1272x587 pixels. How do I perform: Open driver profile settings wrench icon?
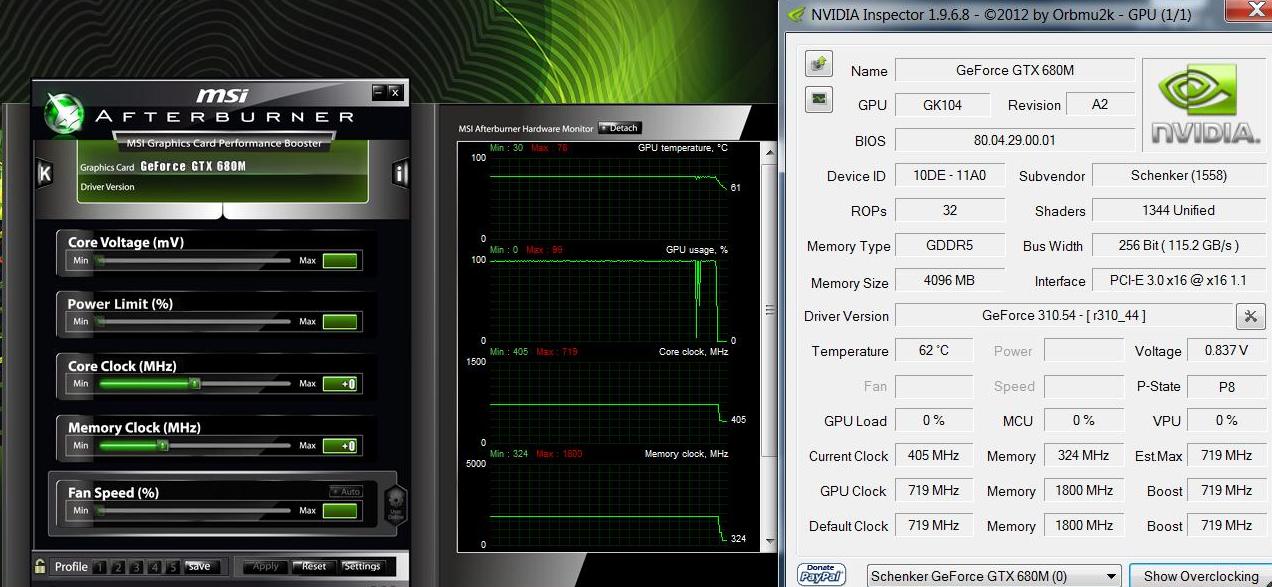click(x=1250, y=316)
